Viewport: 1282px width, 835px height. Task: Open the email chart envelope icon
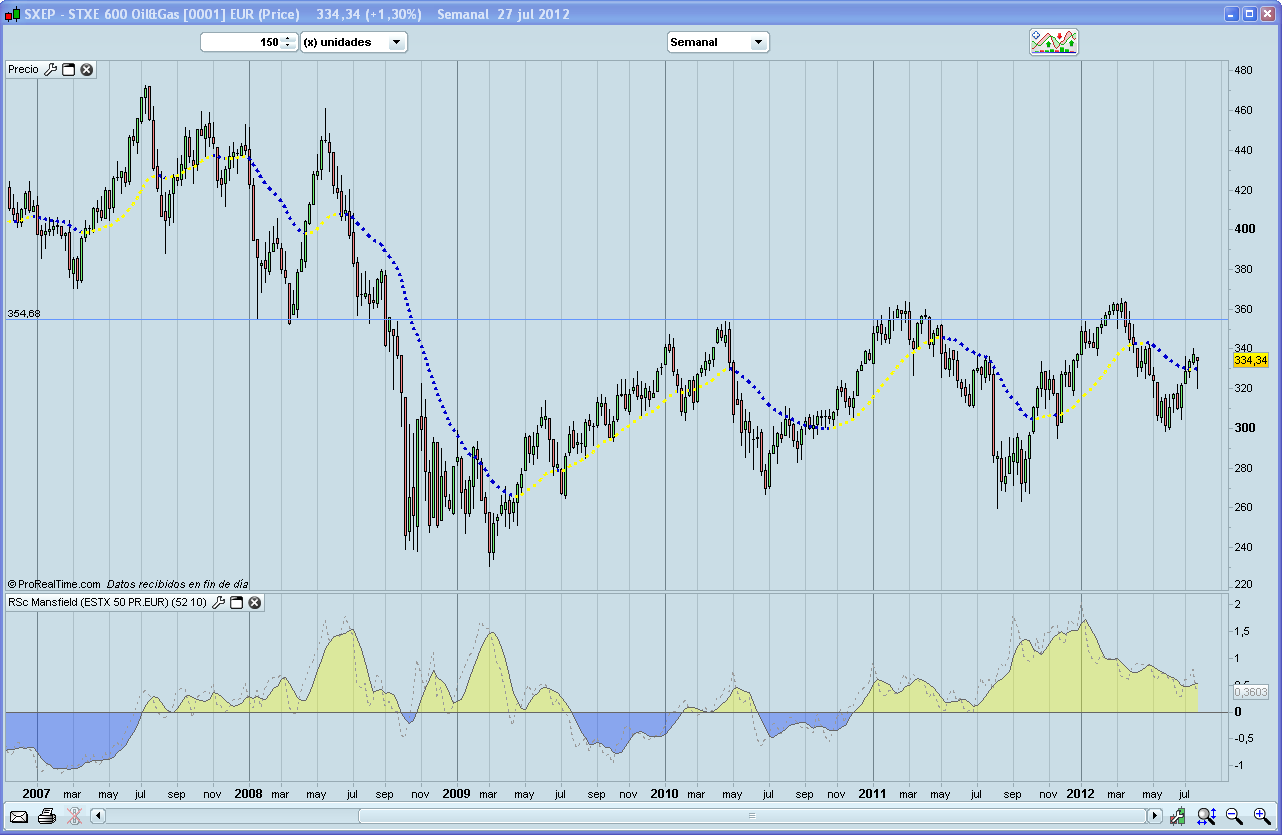[19, 816]
